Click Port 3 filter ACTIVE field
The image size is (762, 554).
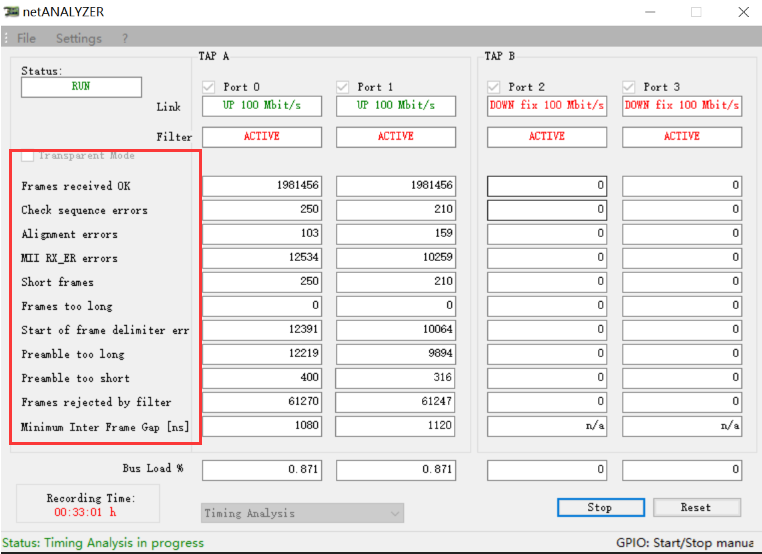(682, 137)
